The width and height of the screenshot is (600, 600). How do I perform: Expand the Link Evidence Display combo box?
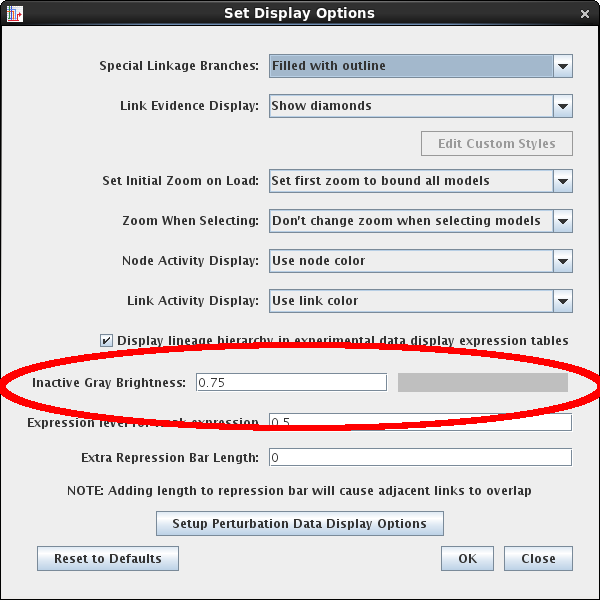point(410,106)
